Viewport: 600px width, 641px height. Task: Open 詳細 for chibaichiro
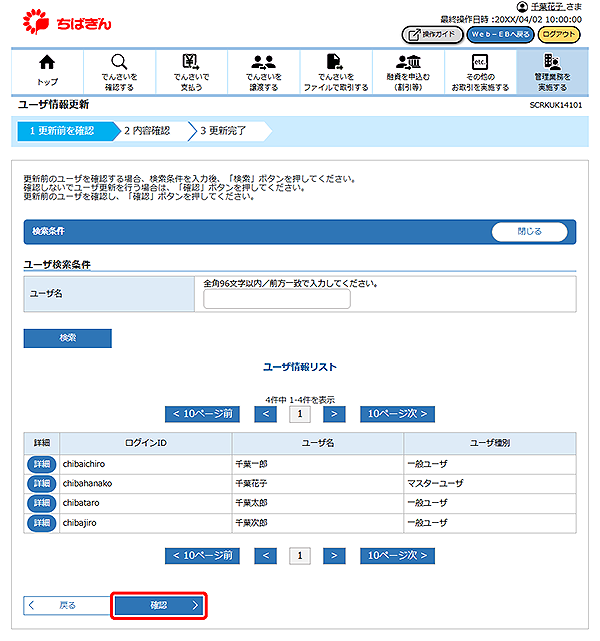[41, 464]
